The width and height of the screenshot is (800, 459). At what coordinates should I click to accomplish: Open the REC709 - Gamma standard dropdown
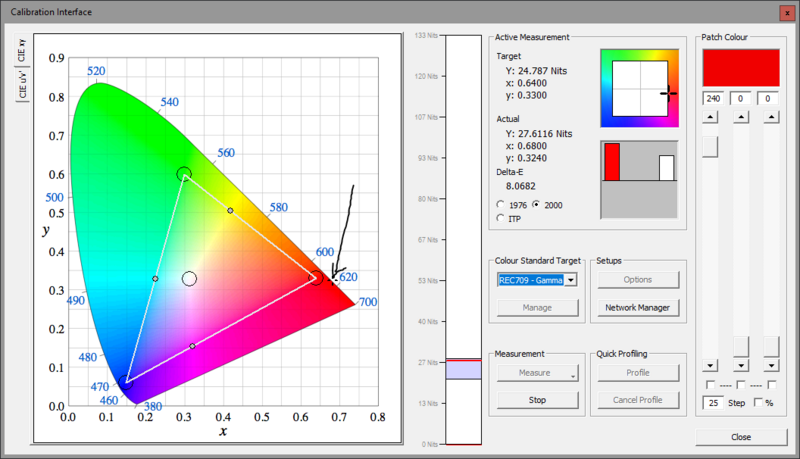point(571,279)
